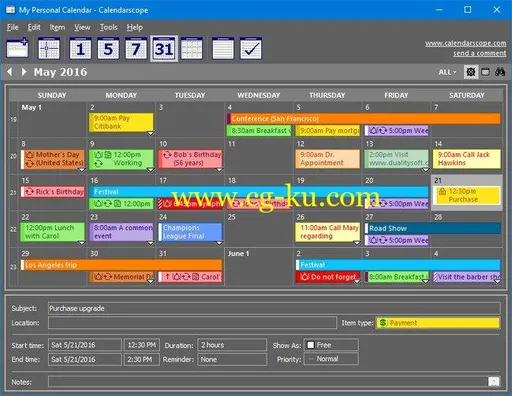Select the Los Angeles trip event bar
Screen dimensions: 512x396
(121, 265)
